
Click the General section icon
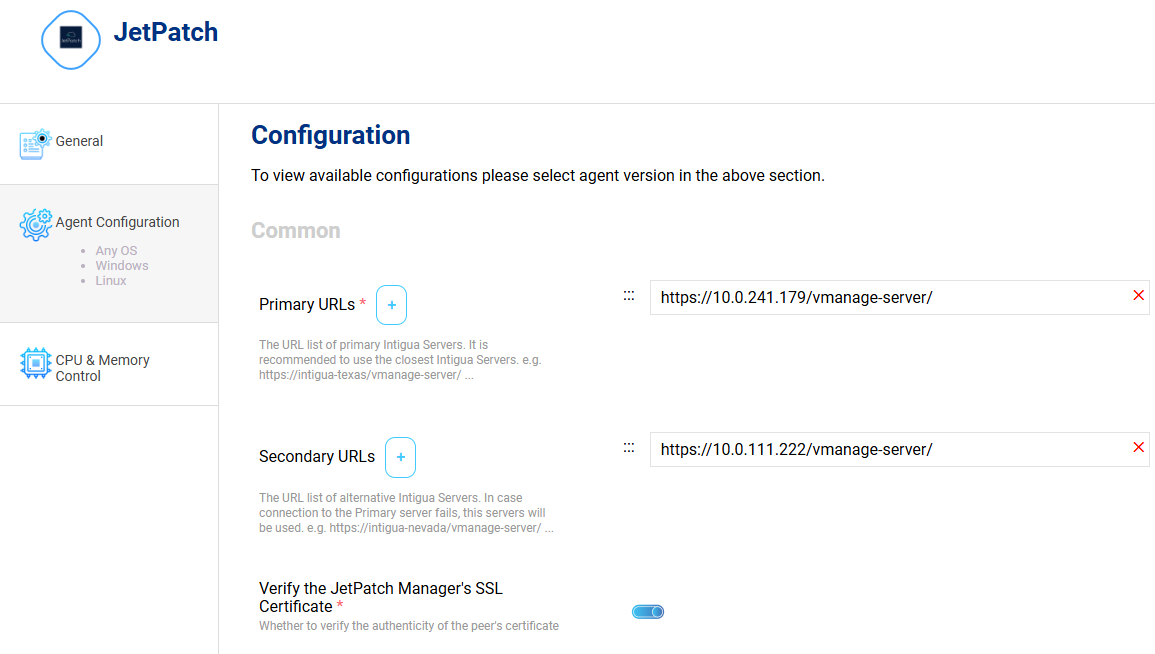[35, 143]
